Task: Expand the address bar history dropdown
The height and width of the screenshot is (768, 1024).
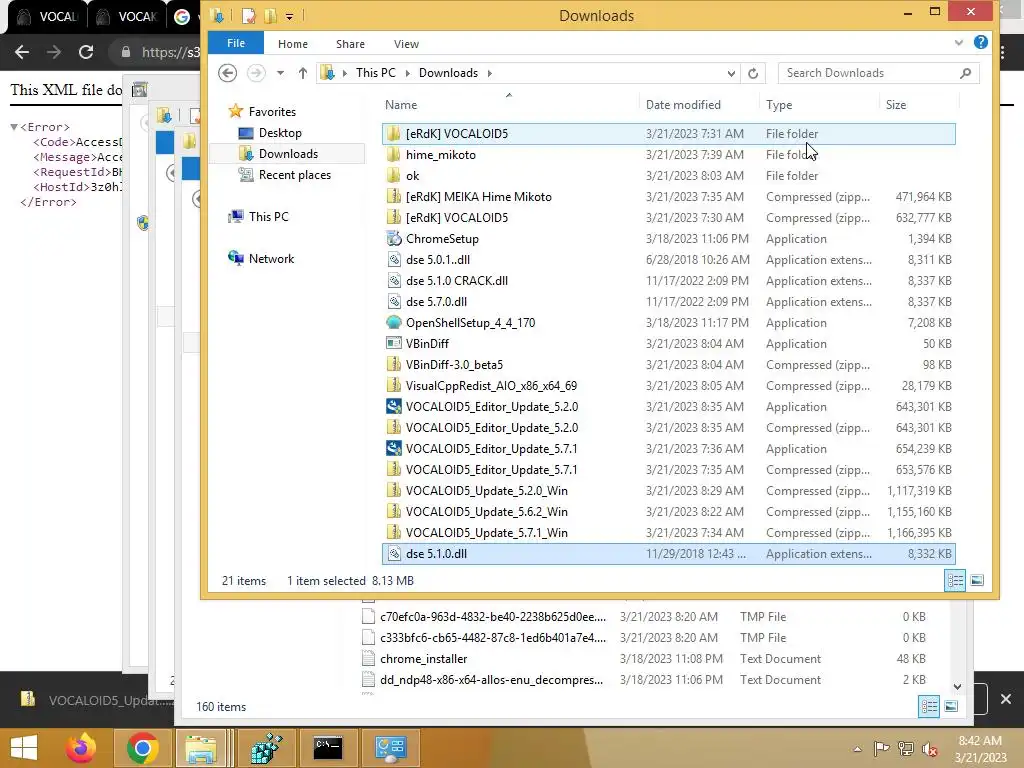Action: (731, 73)
